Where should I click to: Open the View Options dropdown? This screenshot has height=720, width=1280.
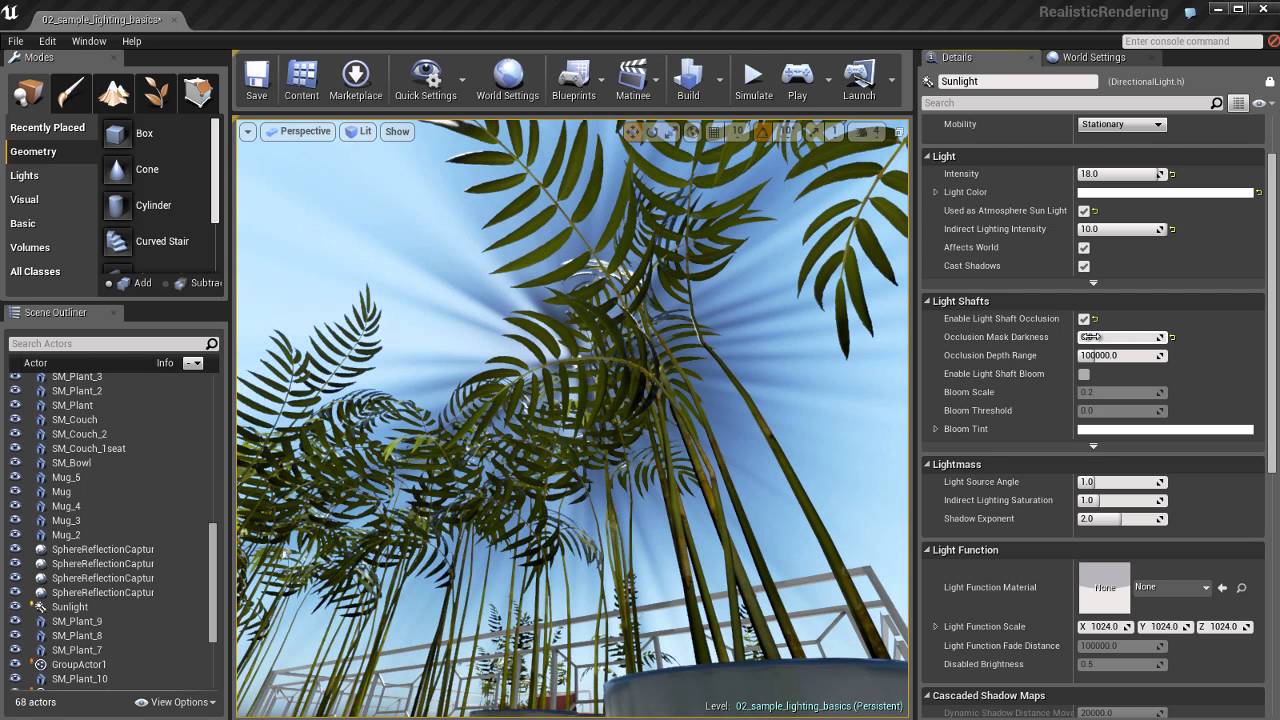coord(176,702)
